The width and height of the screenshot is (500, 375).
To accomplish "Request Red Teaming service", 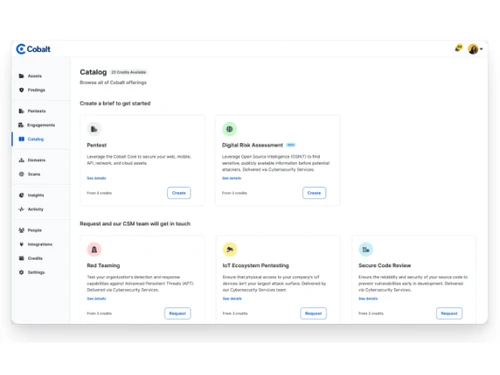I will 177,313.
